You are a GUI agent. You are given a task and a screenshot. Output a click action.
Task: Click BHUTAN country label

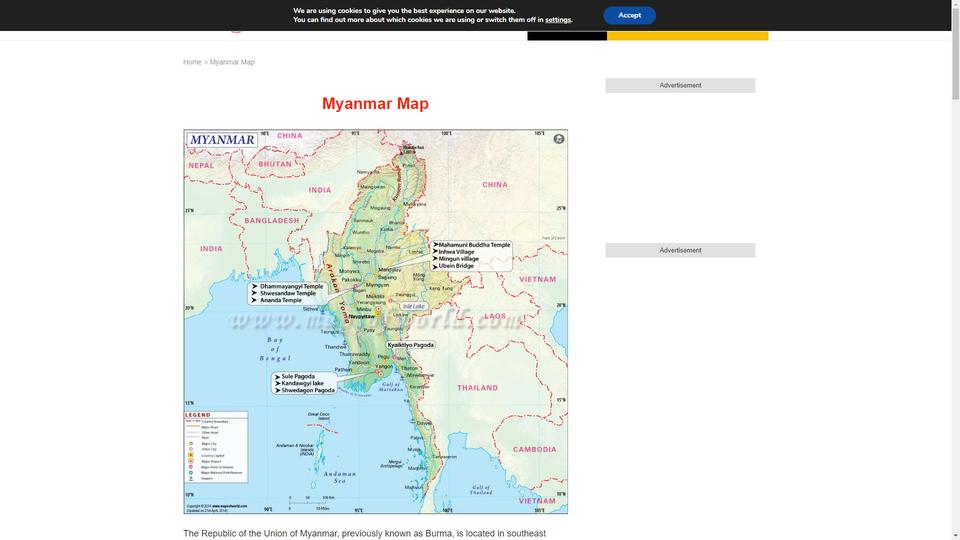pos(275,164)
